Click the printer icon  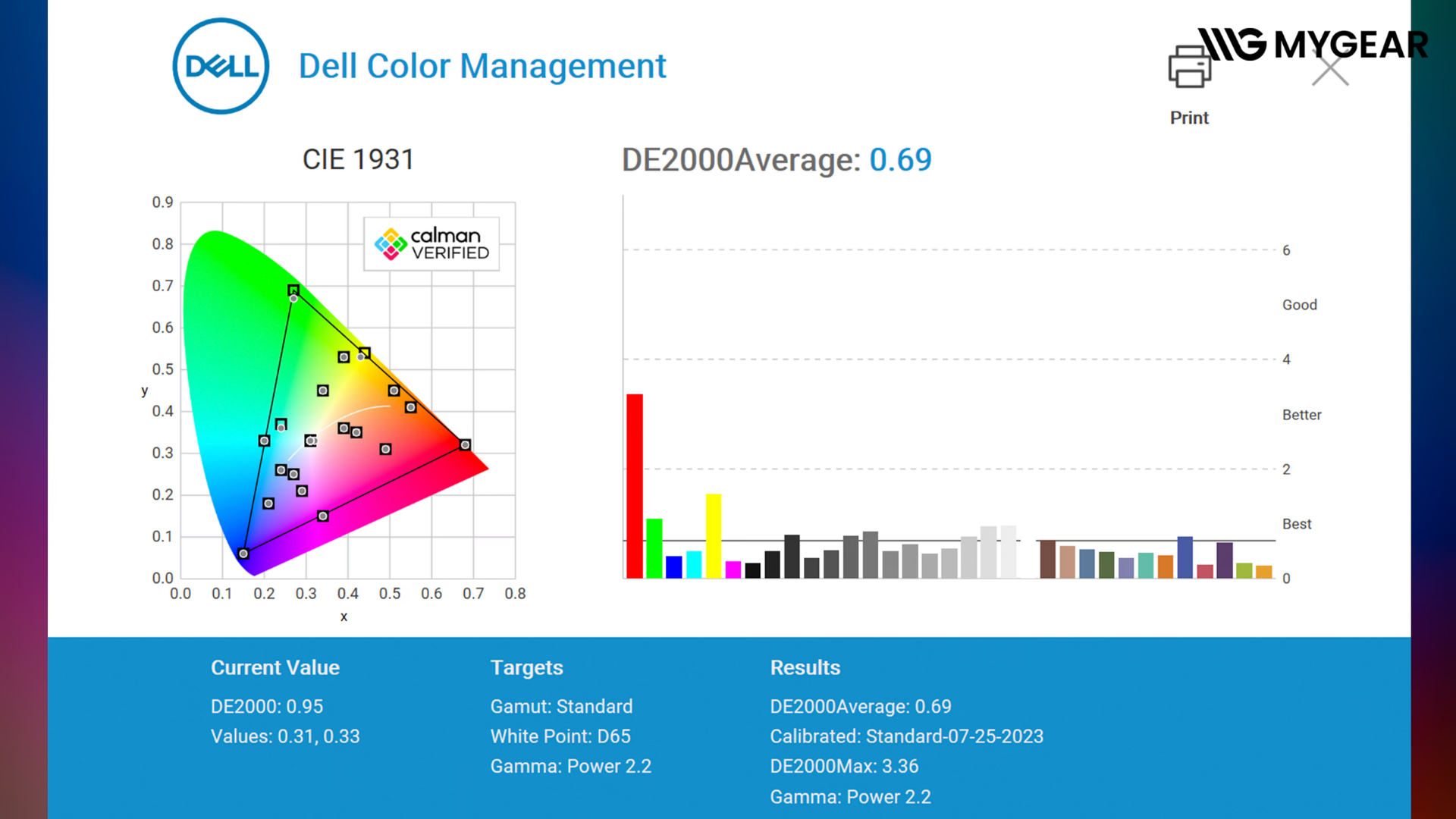click(x=1188, y=67)
